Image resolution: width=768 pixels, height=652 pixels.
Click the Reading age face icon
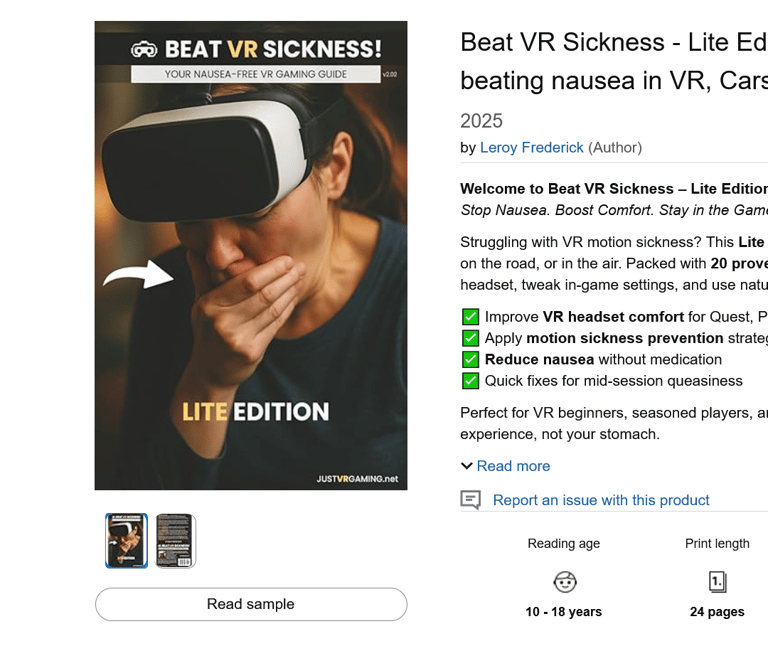pos(565,582)
